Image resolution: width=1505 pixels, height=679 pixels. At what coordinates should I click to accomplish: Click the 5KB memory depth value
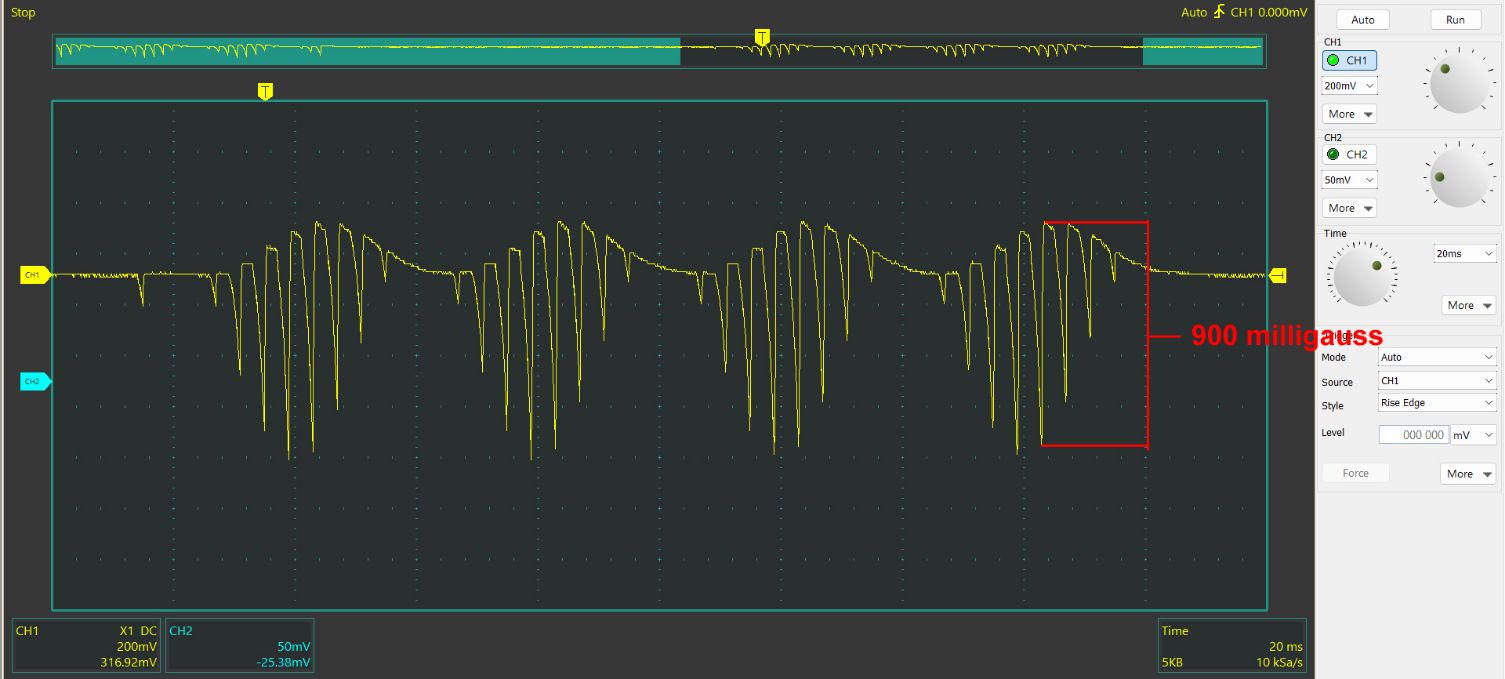pyautogui.click(x=1173, y=662)
